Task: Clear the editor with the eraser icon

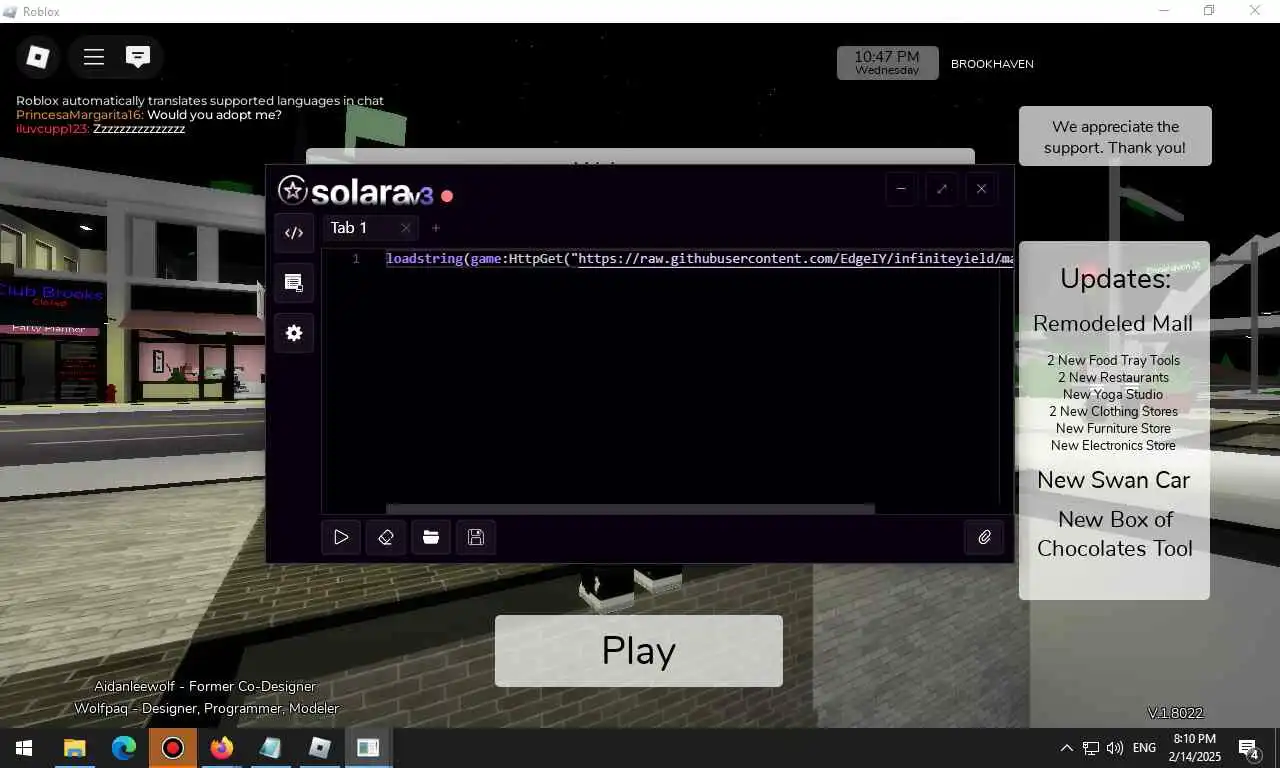Action: coord(386,537)
